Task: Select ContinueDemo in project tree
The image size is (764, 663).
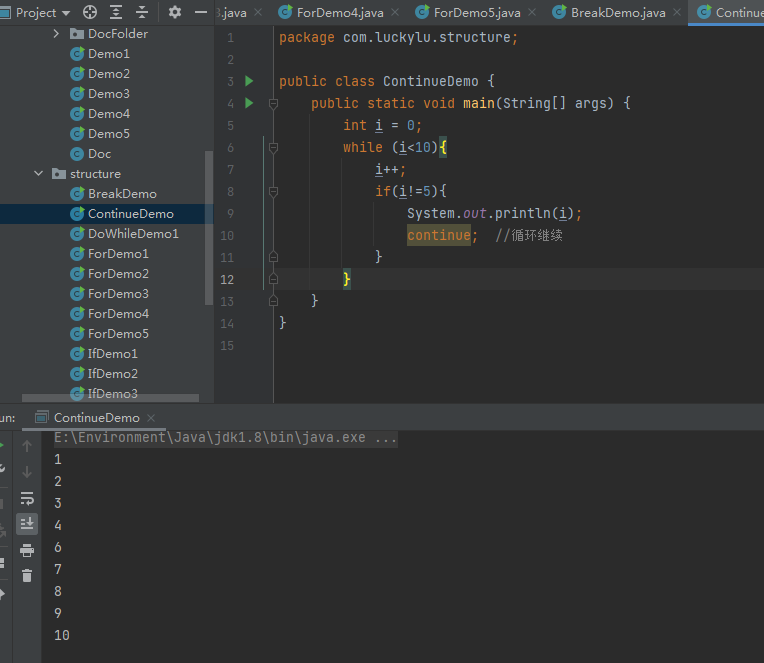Action: (130, 213)
